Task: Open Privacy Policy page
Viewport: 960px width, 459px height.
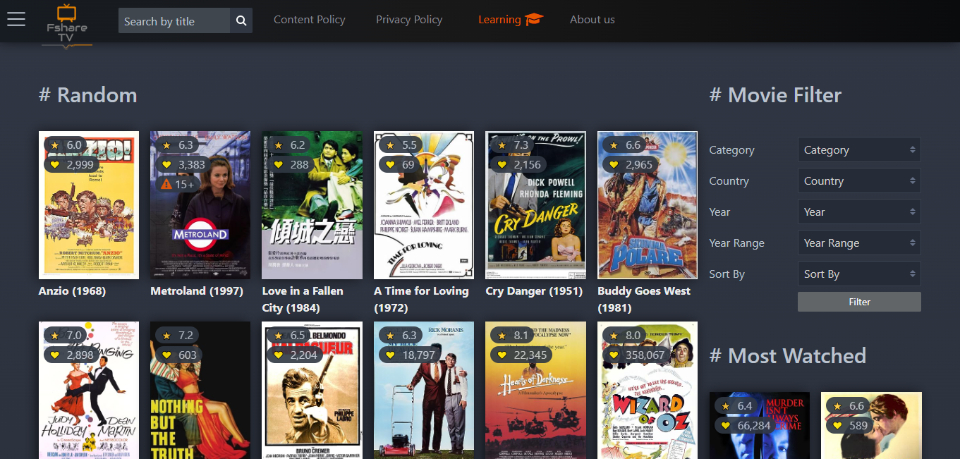Action: [x=409, y=20]
